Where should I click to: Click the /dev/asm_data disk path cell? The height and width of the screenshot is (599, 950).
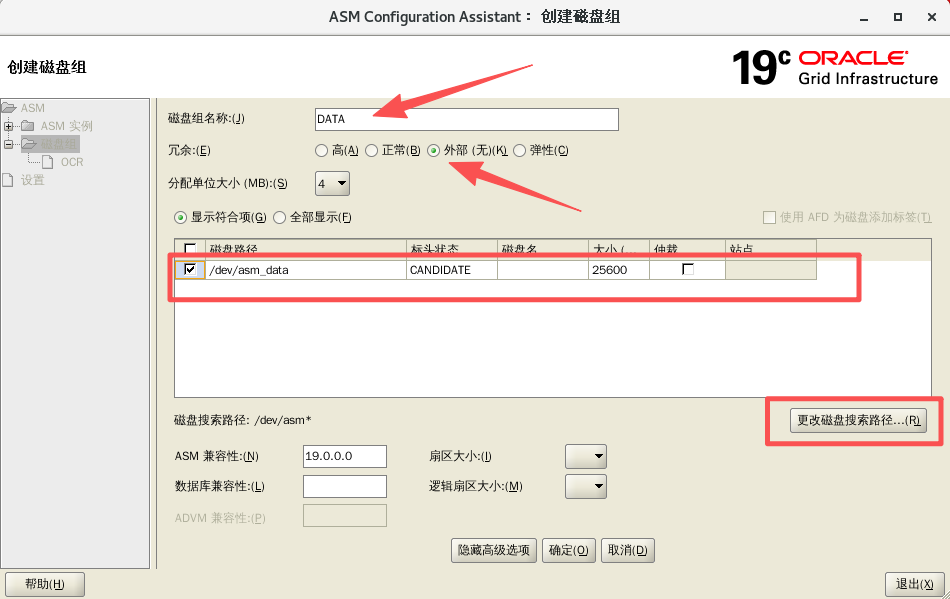[x=306, y=270]
